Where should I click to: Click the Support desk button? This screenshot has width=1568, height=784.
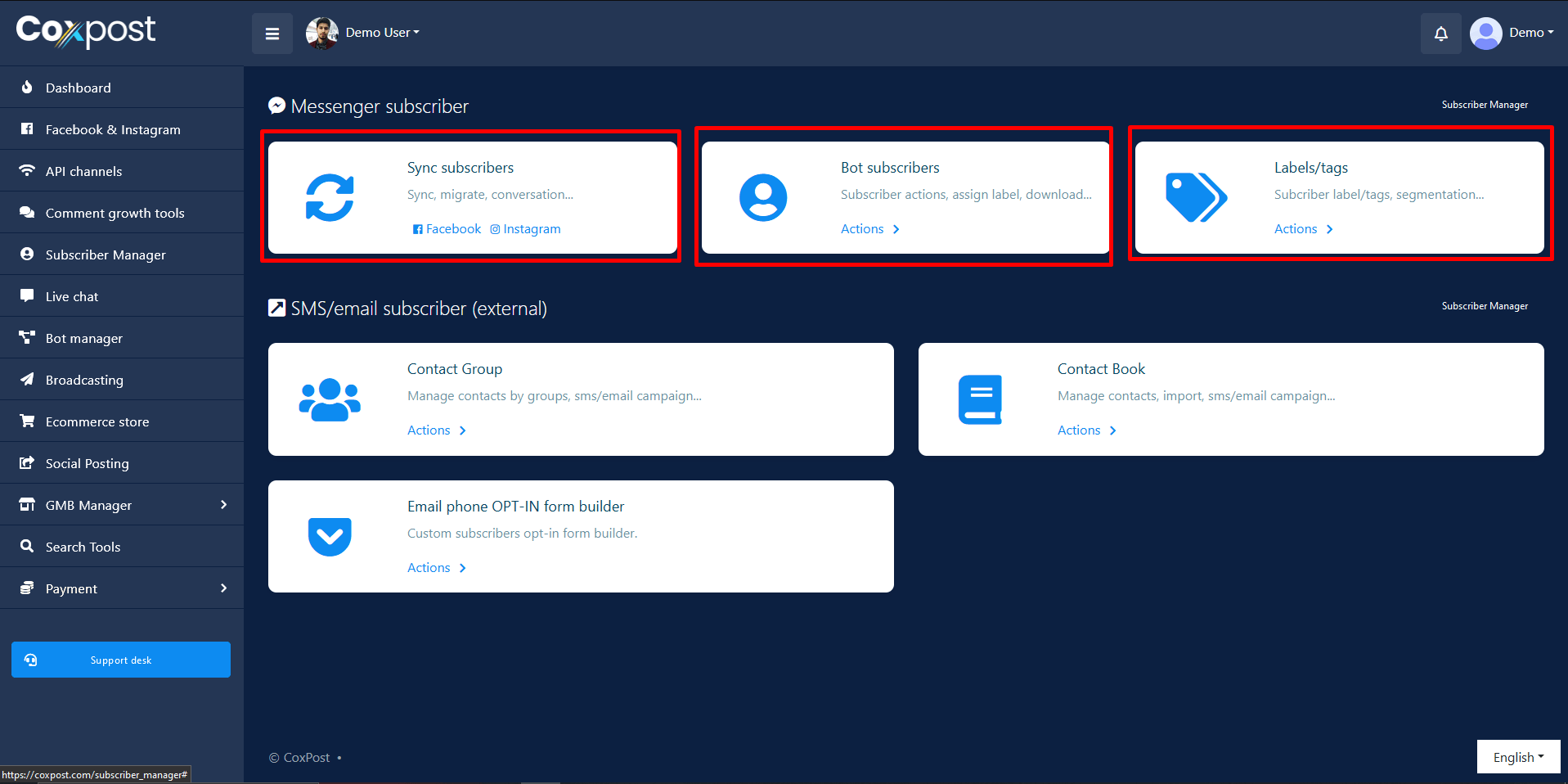pyautogui.click(x=121, y=660)
